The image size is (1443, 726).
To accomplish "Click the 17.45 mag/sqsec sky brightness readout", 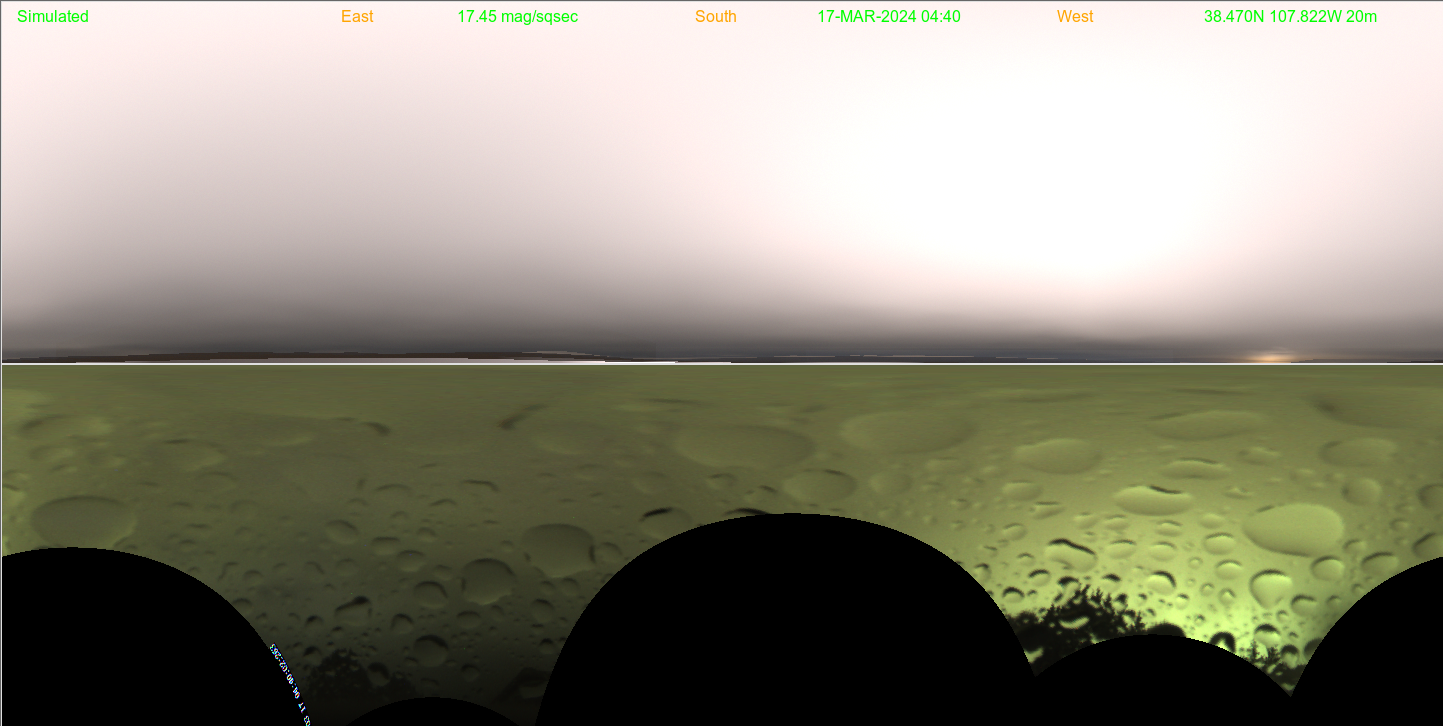I will [x=517, y=17].
